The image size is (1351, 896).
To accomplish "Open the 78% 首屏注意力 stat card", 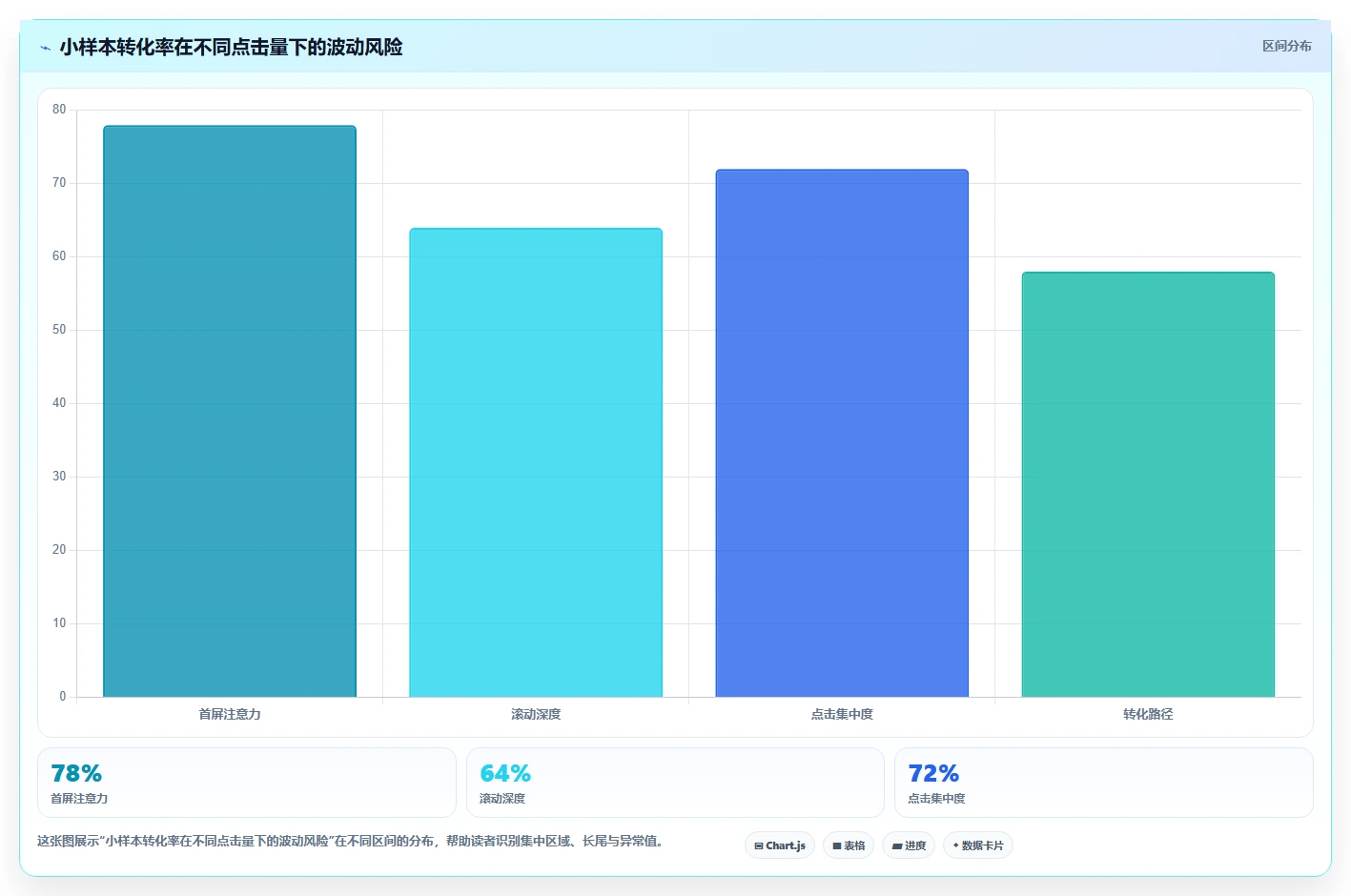I will [x=247, y=783].
